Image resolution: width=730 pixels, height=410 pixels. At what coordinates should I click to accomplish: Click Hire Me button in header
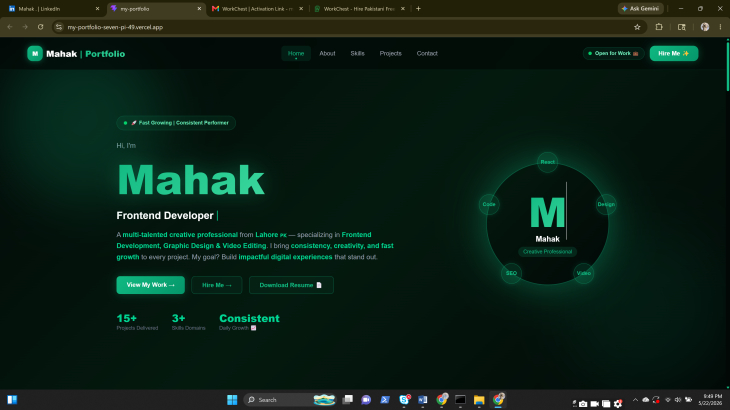pyautogui.click(x=674, y=54)
